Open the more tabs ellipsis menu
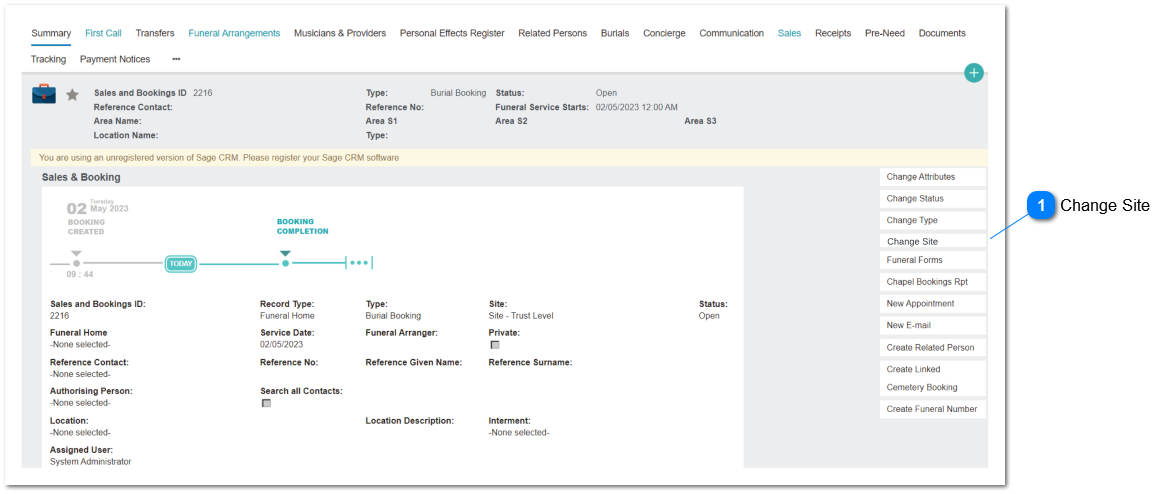This screenshot has width=1166, height=494. pyautogui.click(x=176, y=59)
